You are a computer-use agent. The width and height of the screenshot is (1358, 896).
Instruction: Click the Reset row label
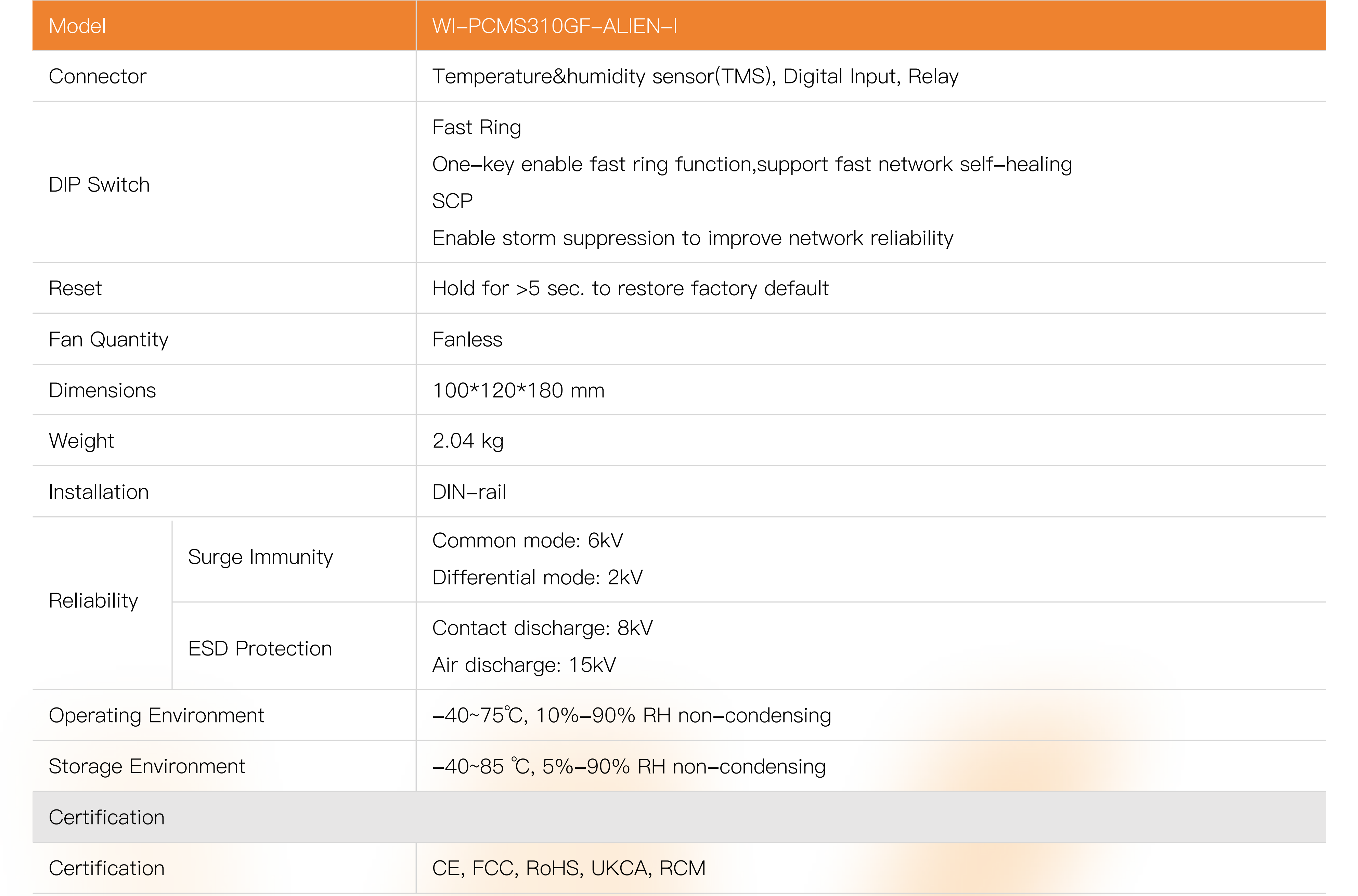coord(75,288)
